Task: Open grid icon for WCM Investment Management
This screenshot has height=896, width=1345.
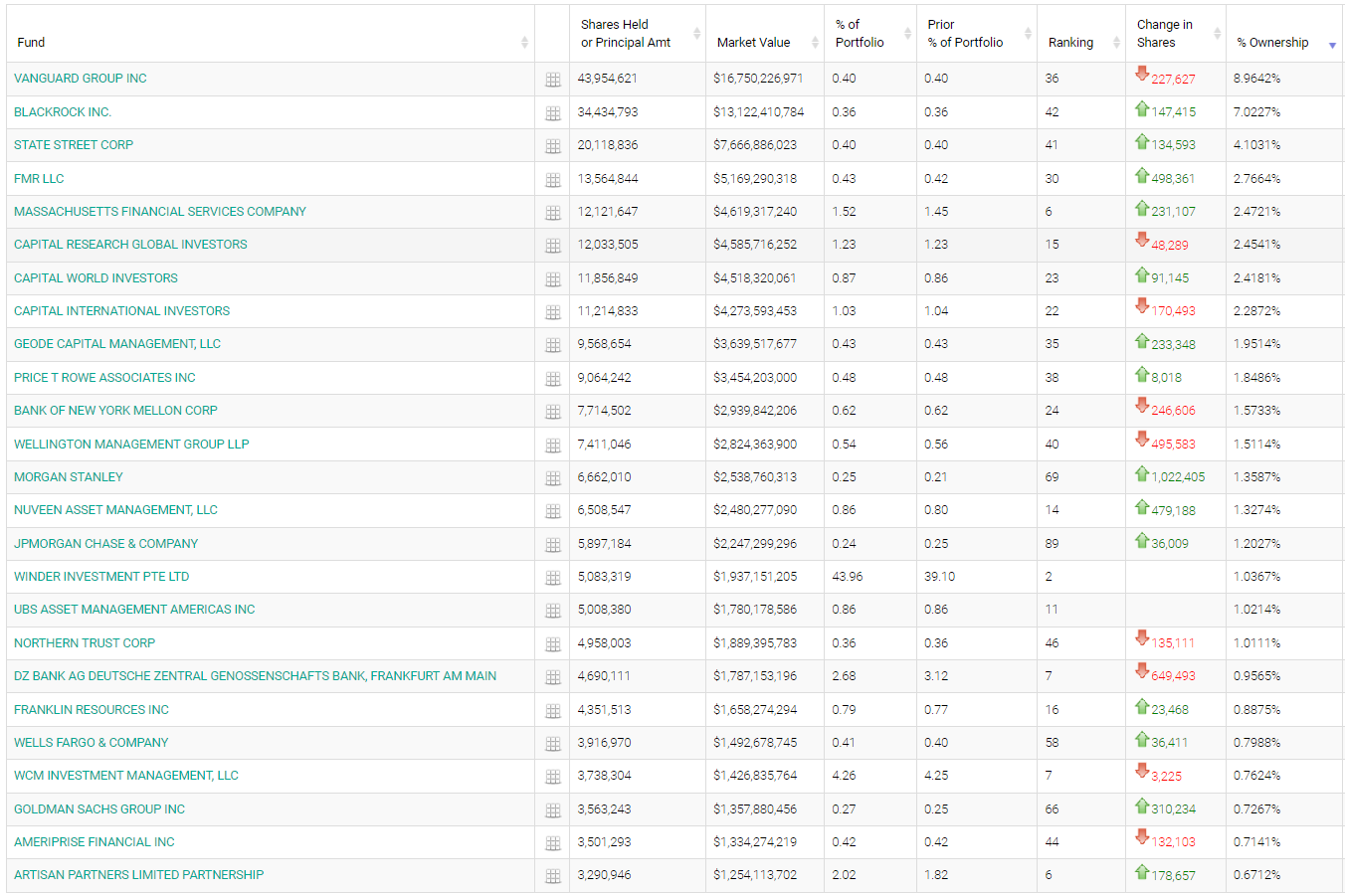Action: 553,777
